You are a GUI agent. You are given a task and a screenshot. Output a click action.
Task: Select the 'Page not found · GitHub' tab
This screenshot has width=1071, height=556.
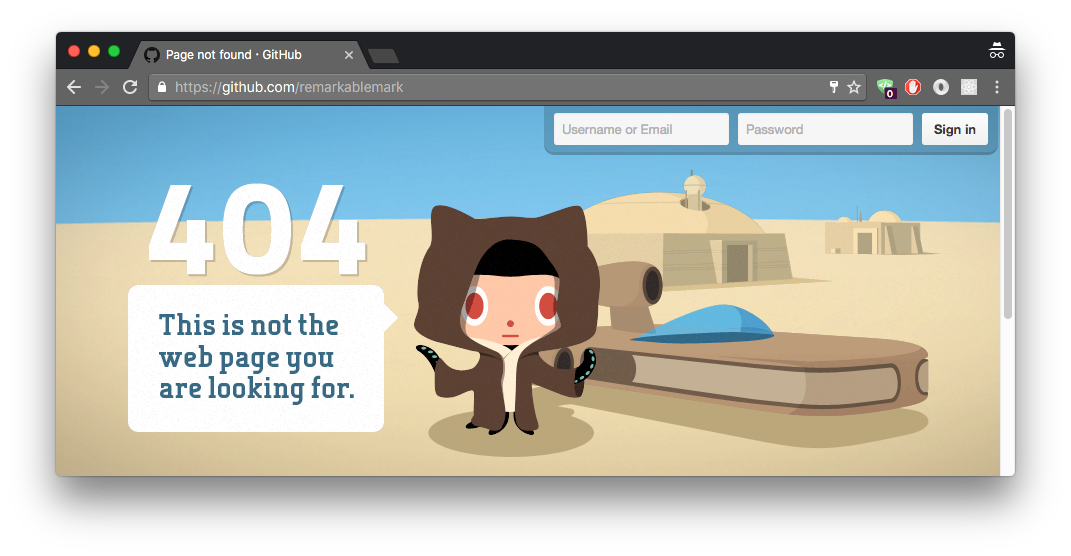(250, 55)
